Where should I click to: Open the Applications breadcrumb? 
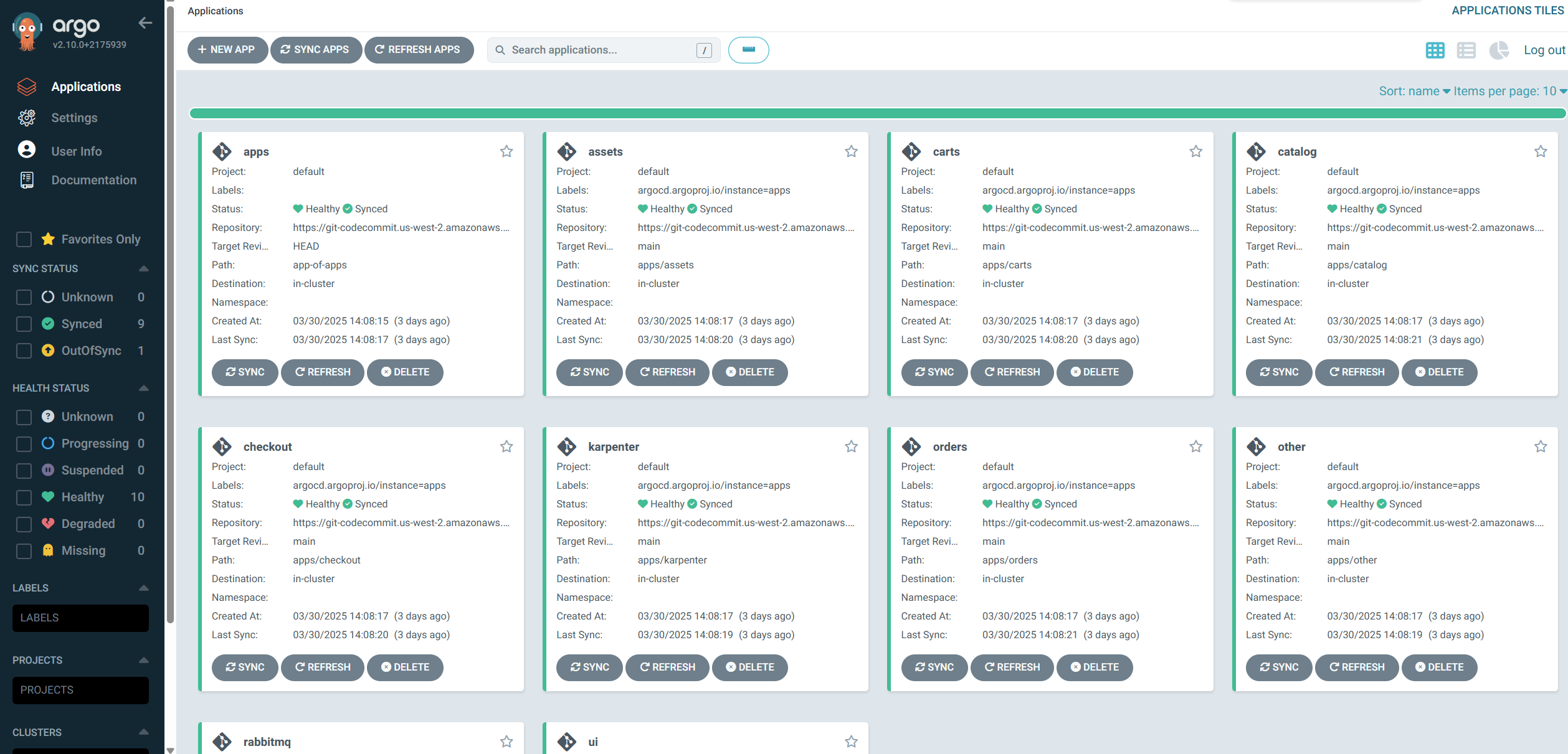pos(216,11)
